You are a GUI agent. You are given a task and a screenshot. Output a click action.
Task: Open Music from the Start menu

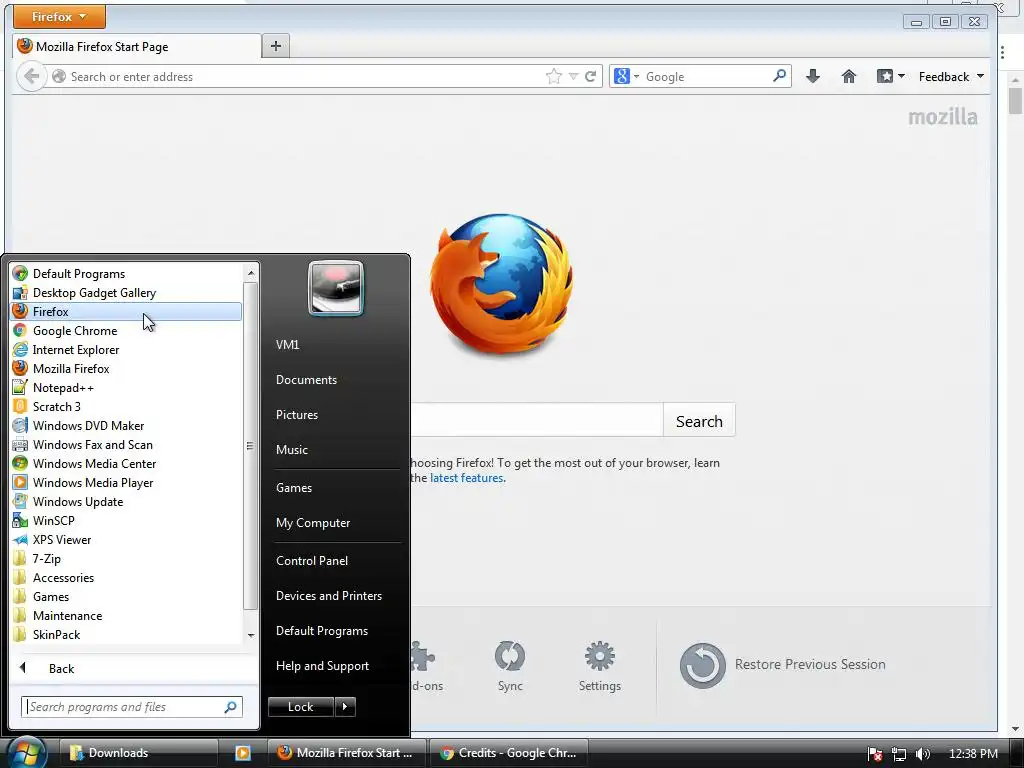point(291,449)
